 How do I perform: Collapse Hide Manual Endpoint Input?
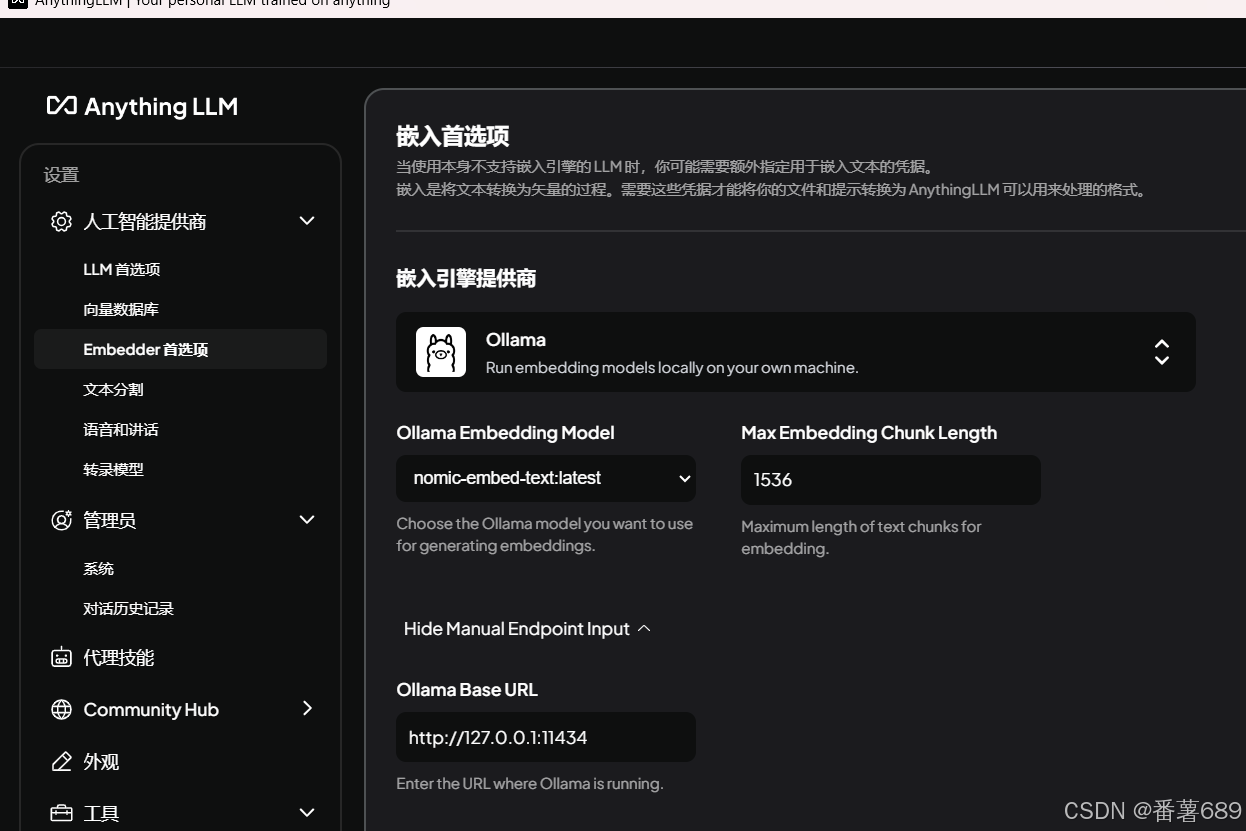pos(527,628)
